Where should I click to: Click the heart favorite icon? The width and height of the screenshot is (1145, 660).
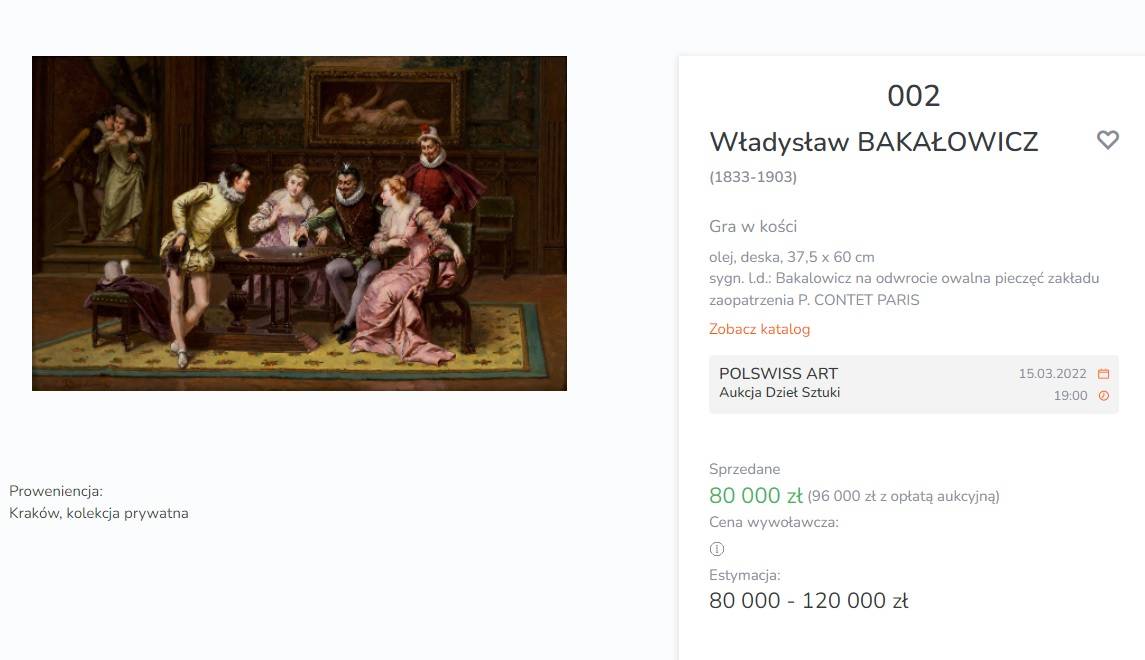1107,140
